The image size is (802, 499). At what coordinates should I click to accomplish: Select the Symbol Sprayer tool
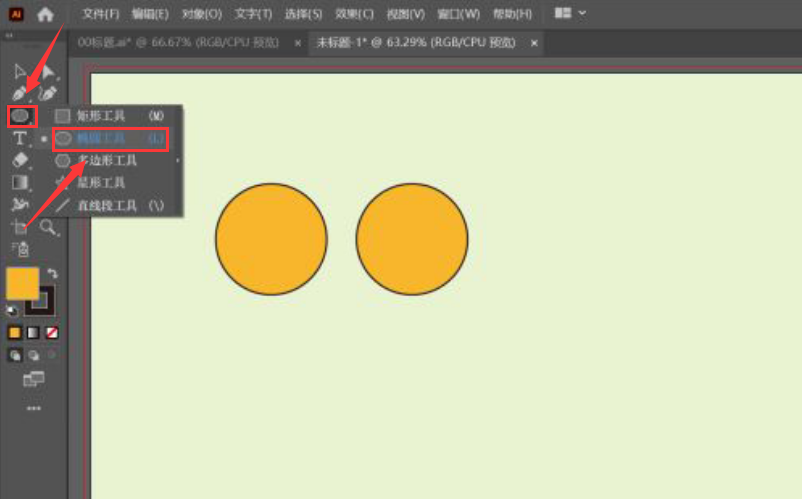tap(20, 250)
